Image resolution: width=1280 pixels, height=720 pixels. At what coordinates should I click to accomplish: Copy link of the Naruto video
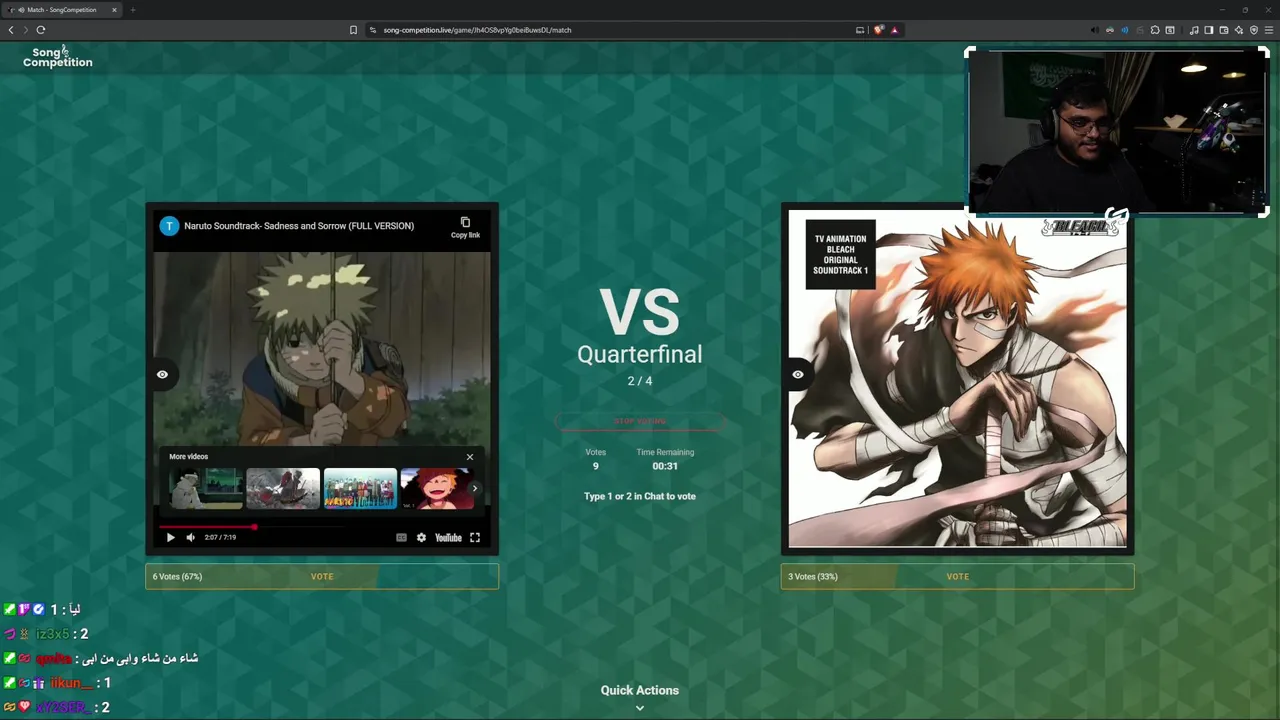click(x=465, y=227)
